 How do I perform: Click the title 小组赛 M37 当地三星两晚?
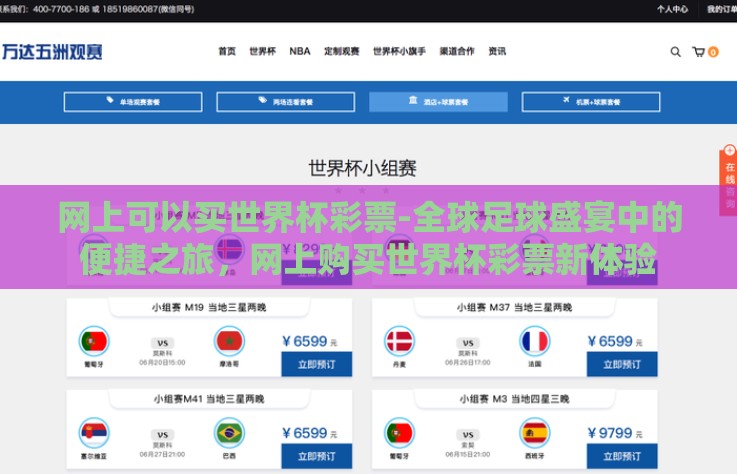[x=514, y=308]
